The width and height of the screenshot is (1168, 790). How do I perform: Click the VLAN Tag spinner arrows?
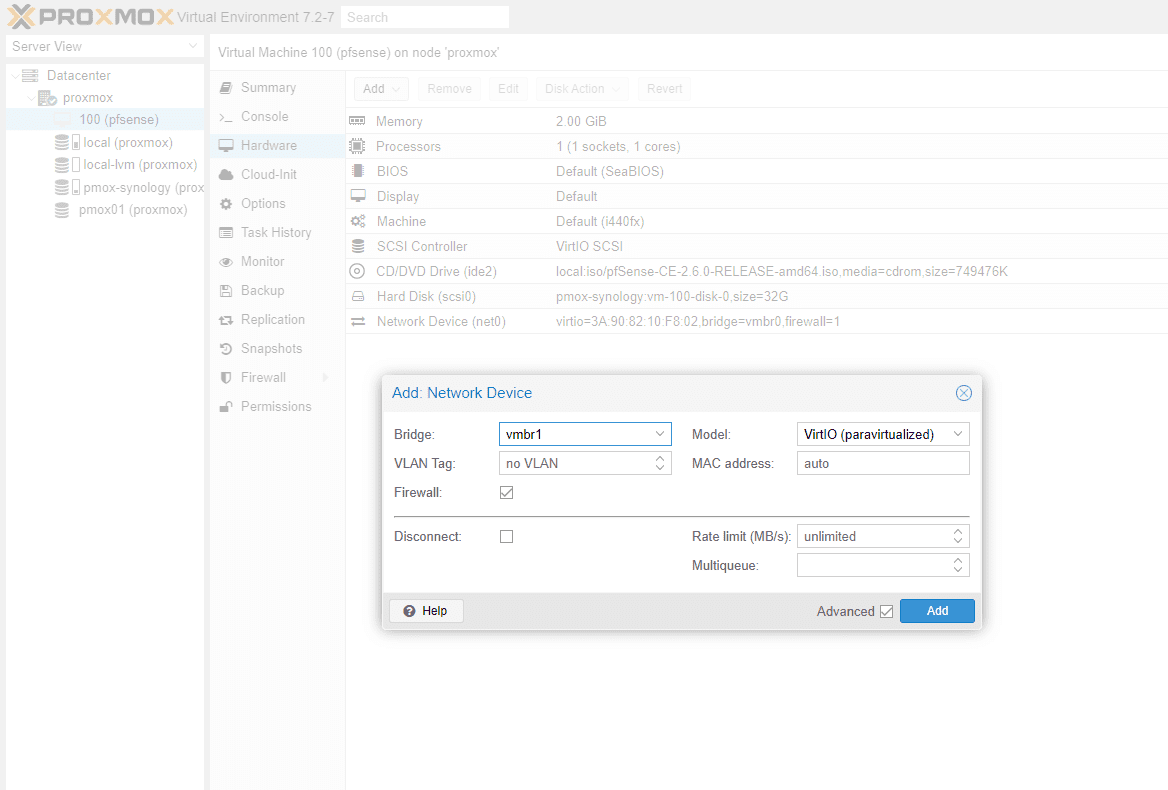pyautogui.click(x=660, y=463)
